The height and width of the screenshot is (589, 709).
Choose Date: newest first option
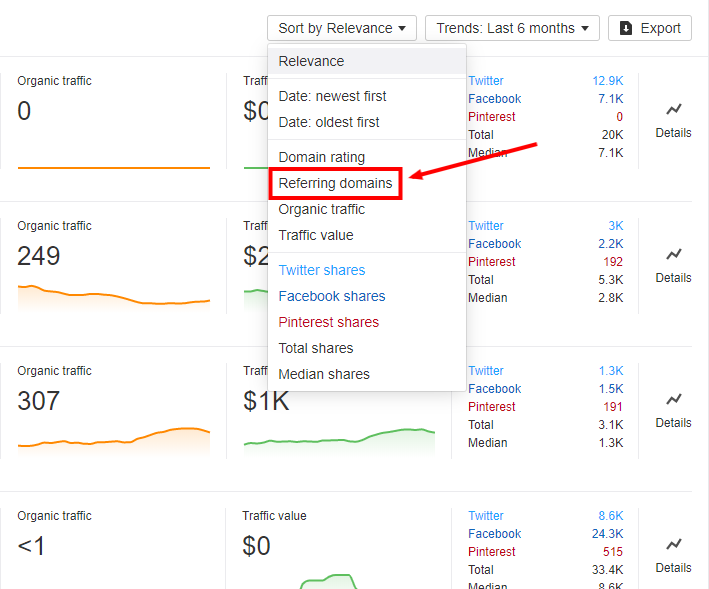coord(332,96)
